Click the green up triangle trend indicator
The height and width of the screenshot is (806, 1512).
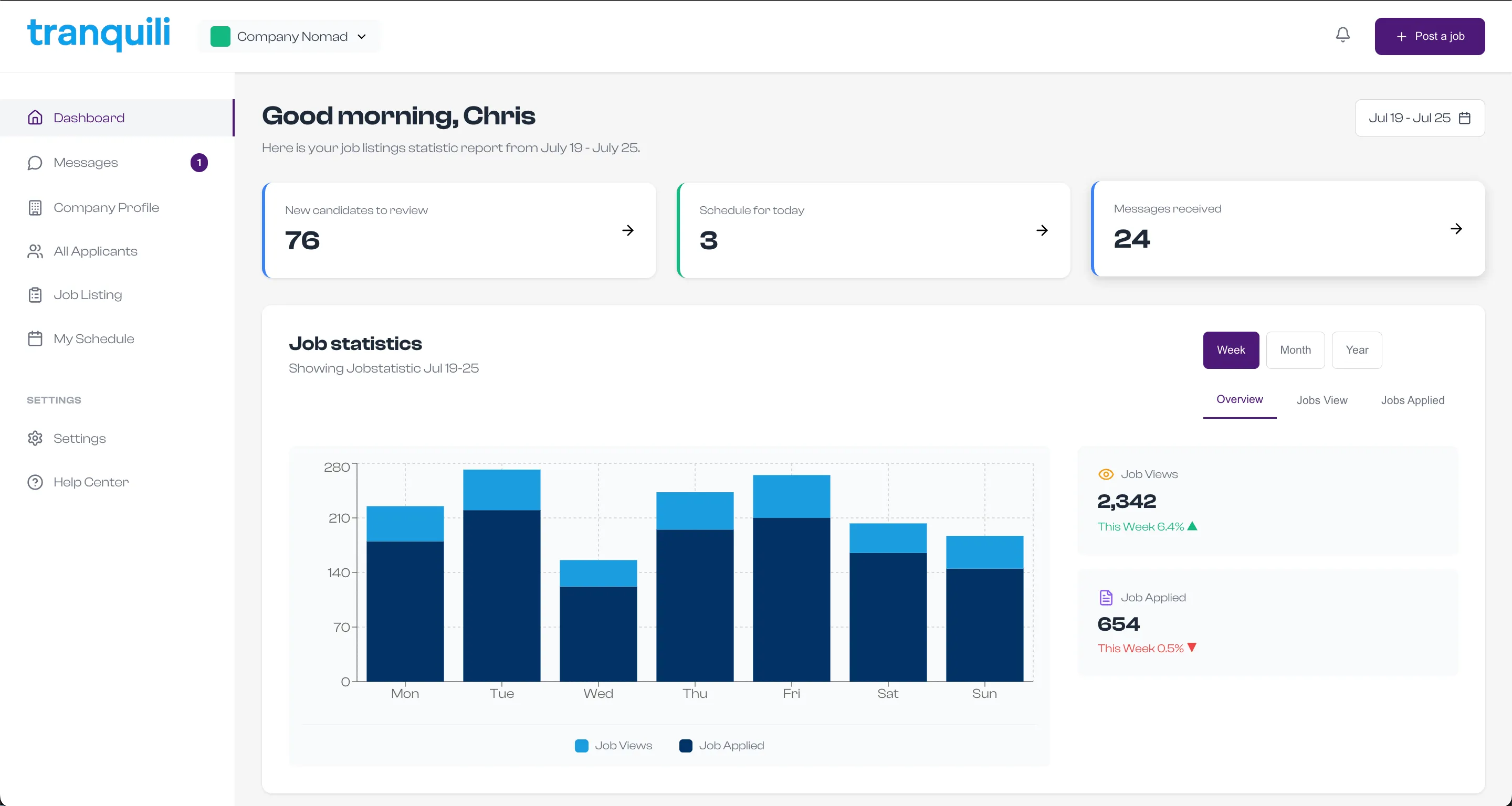[x=1192, y=526]
